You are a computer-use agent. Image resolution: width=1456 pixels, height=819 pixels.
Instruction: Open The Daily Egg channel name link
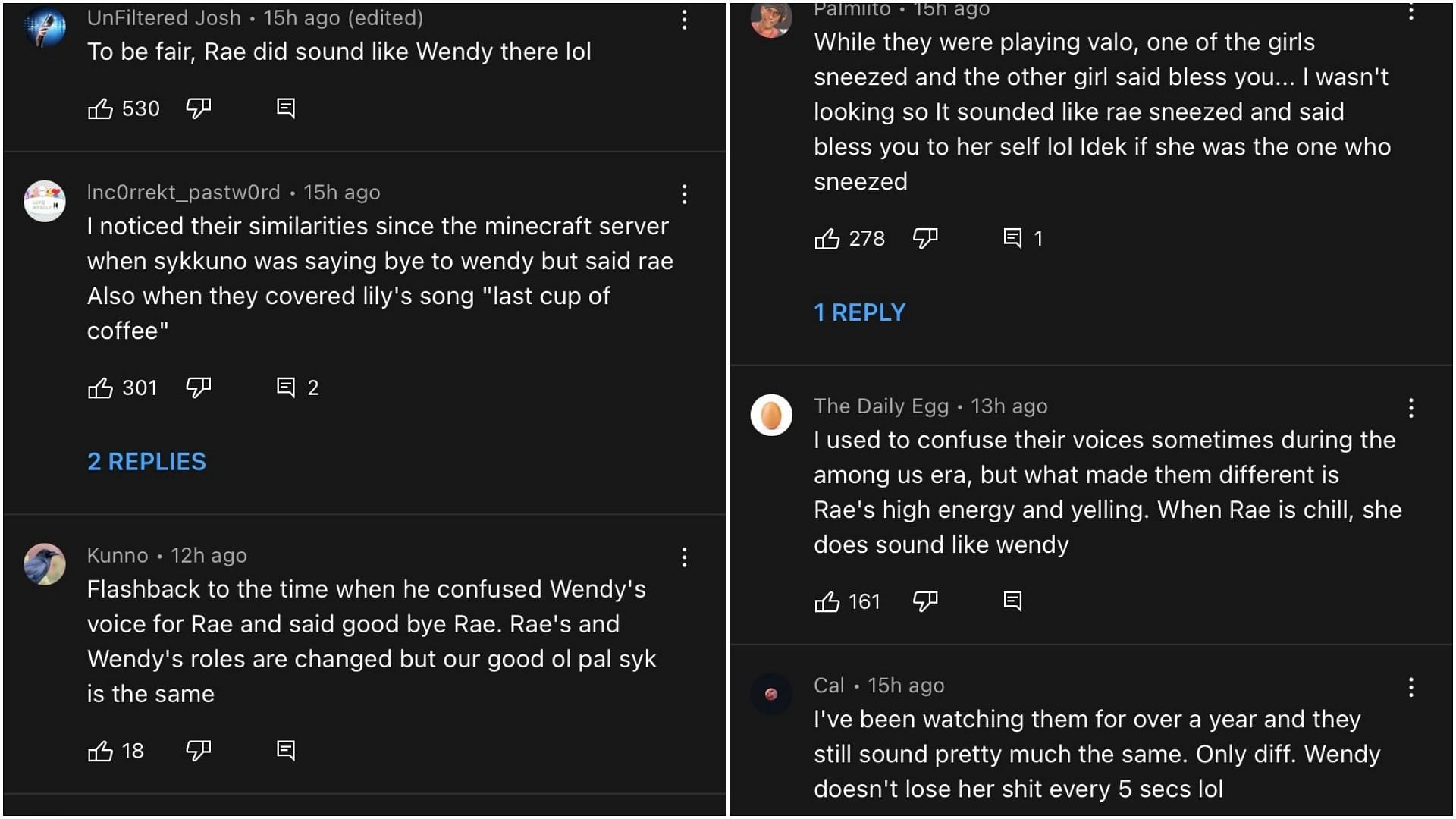tap(880, 406)
